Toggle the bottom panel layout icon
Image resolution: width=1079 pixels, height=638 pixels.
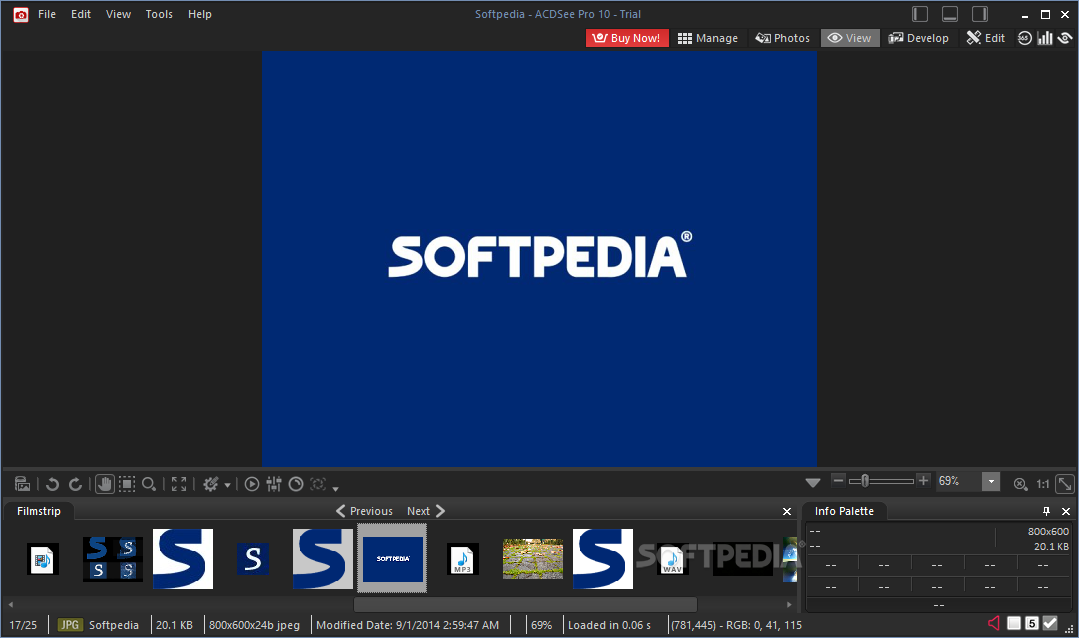pyautogui.click(x=950, y=14)
